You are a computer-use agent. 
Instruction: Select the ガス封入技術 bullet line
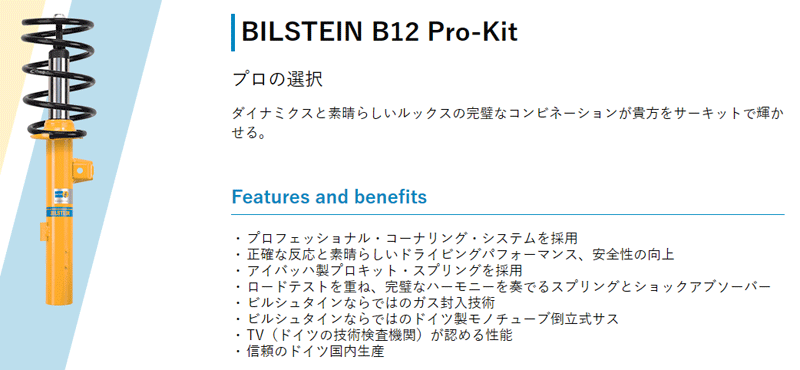364,303
